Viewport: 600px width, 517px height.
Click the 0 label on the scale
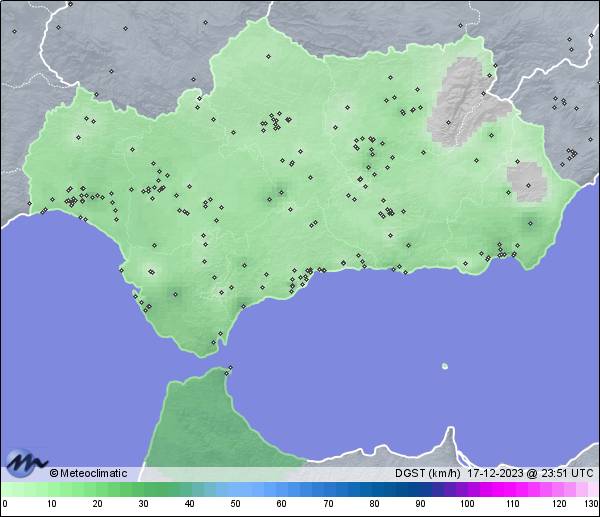5,504
